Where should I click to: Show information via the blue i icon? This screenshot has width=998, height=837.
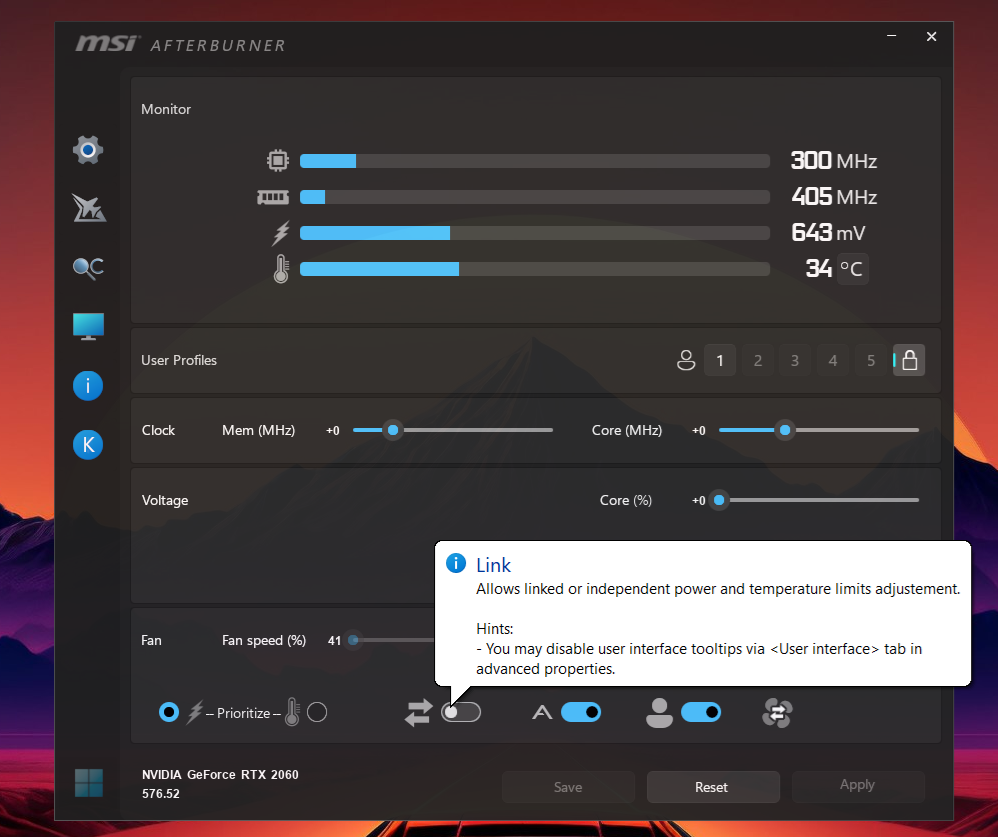88,386
